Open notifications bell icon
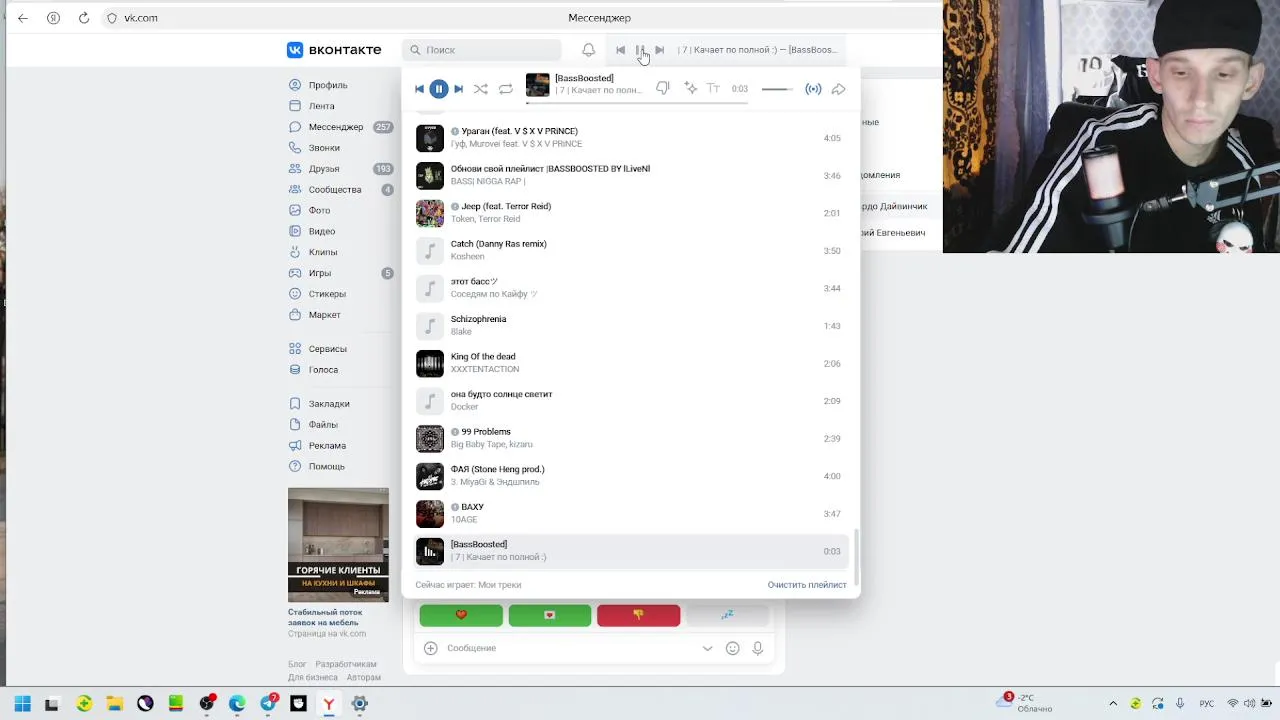The height and width of the screenshot is (720, 1280). tap(588, 50)
